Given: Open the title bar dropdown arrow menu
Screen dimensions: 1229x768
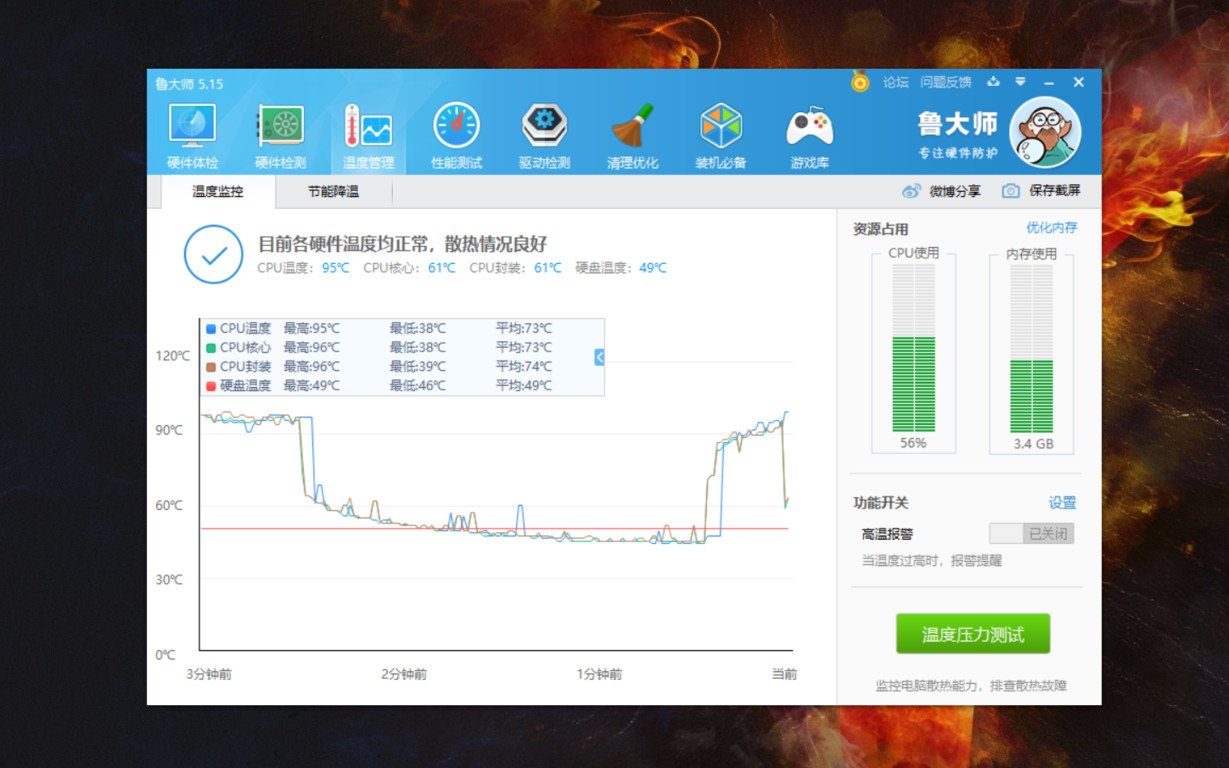Looking at the screenshot, I should pyautogui.click(x=1019, y=83).
